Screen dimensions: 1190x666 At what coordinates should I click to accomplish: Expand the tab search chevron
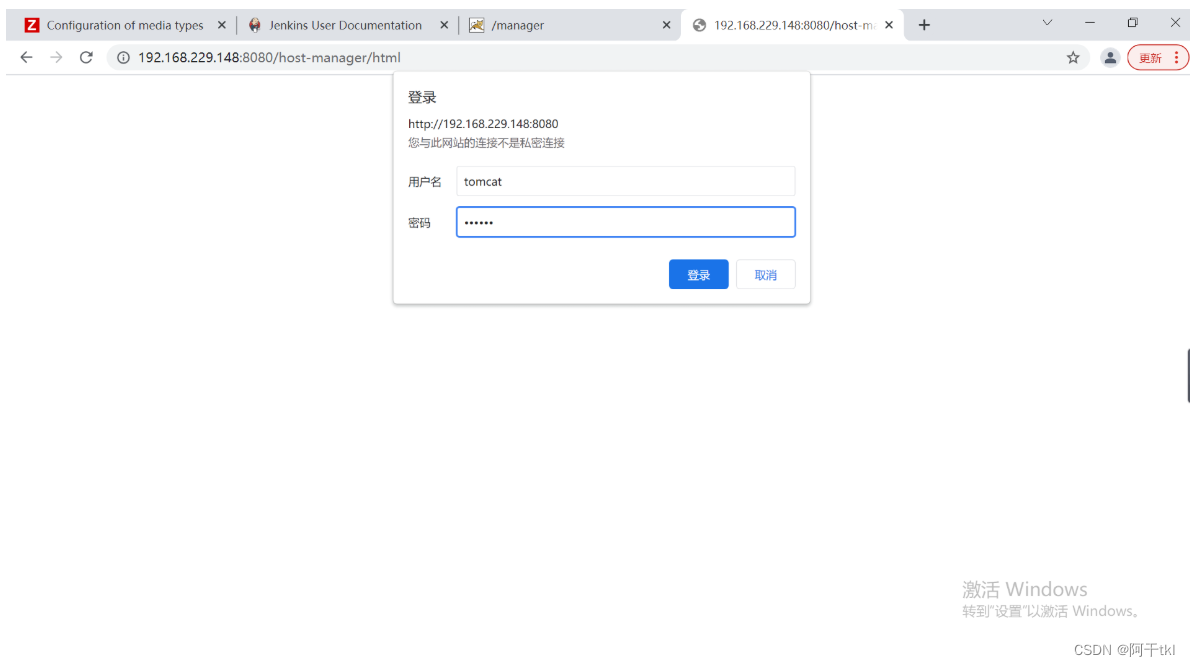click(1047, 23)
